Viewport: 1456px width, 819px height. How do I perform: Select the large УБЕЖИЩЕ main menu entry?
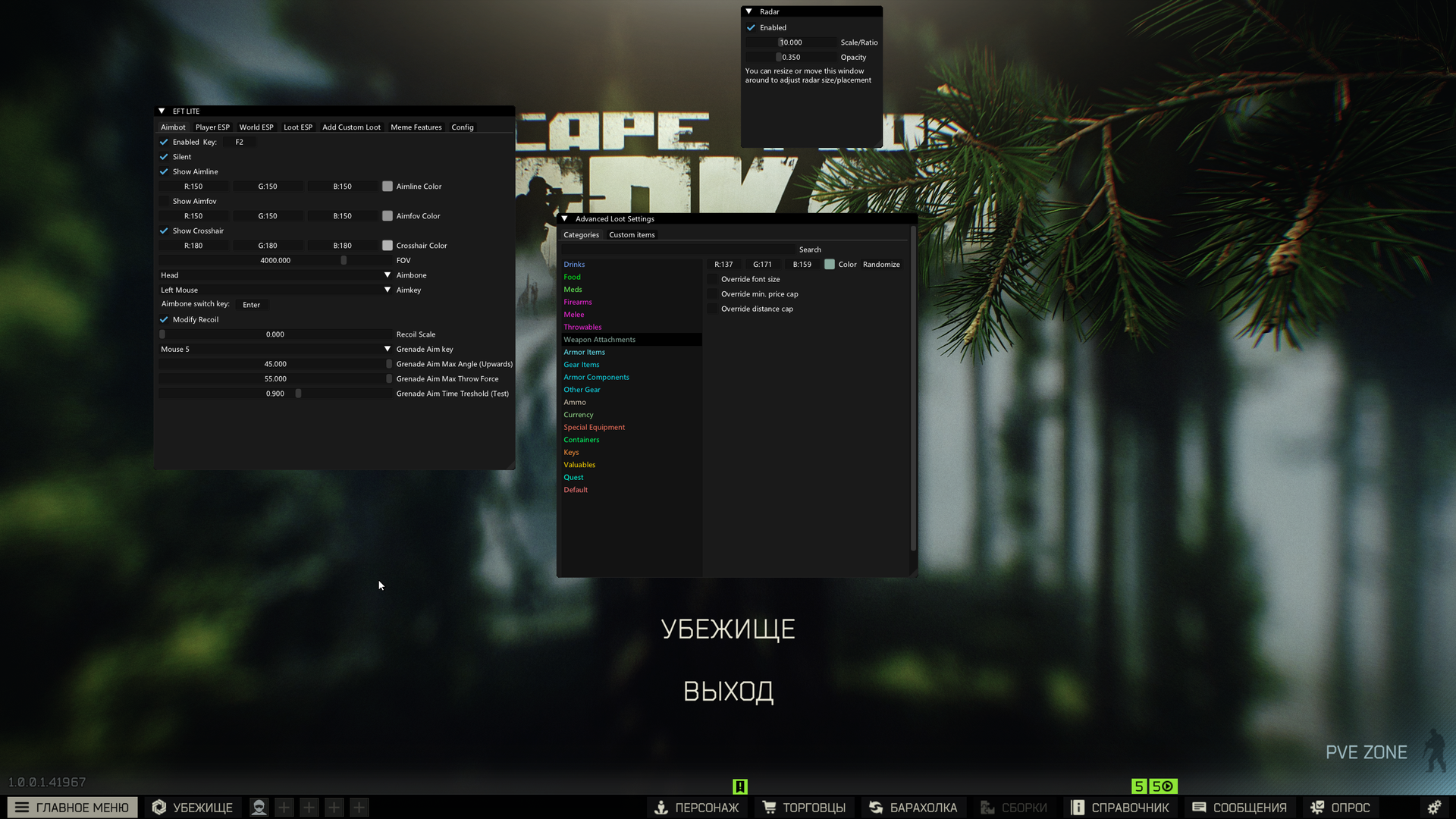728,629
